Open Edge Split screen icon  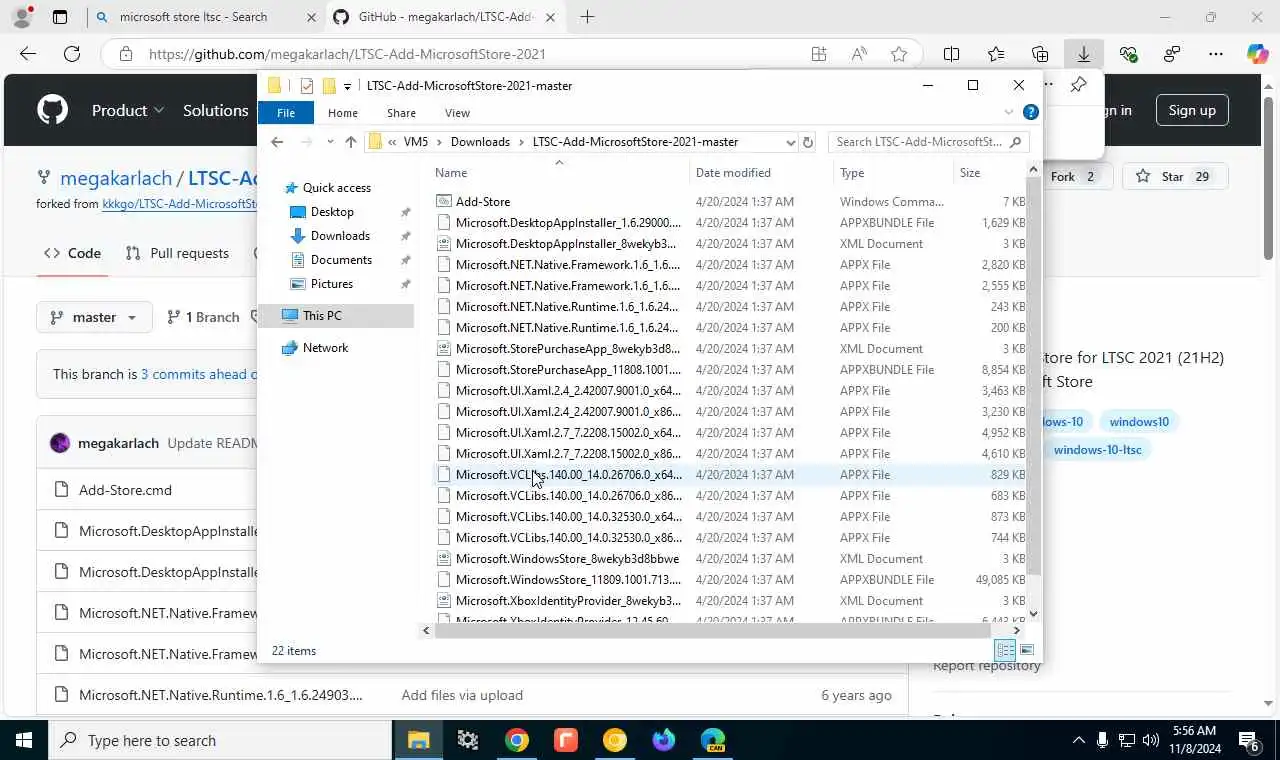(x=952, y=54)
